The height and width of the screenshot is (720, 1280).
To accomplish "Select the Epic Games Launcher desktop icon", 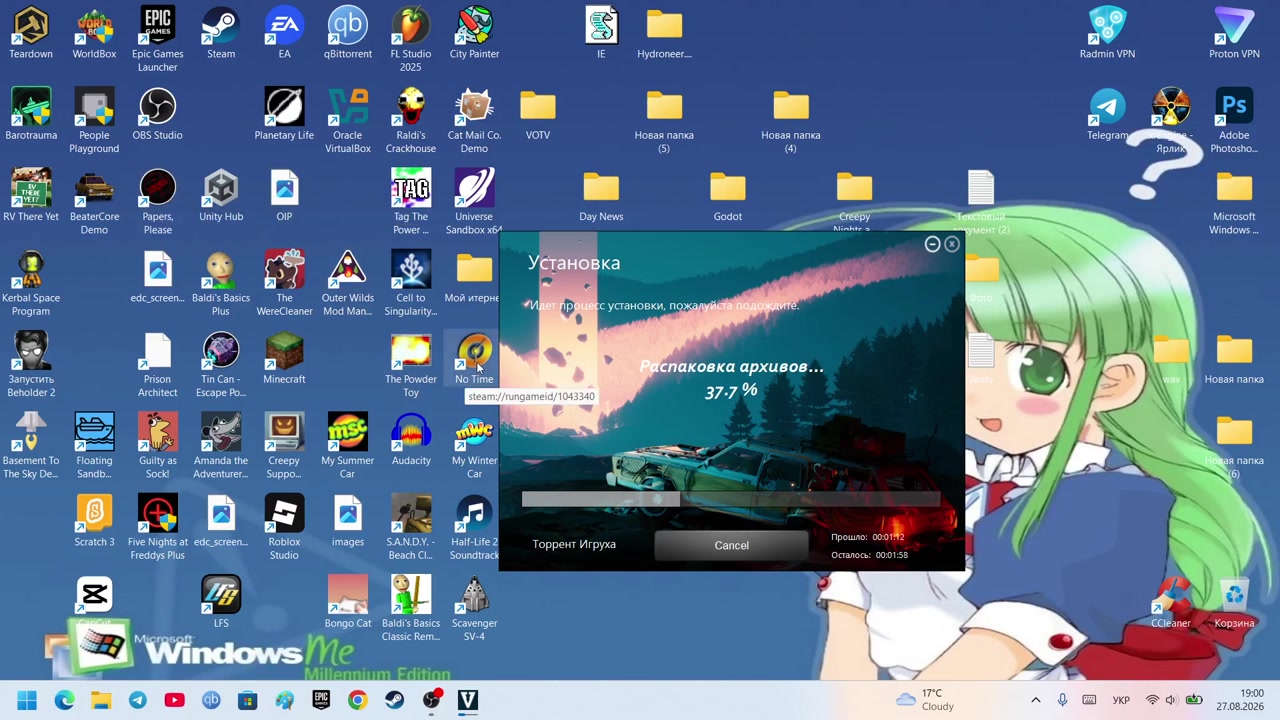I will click(158, 40).
